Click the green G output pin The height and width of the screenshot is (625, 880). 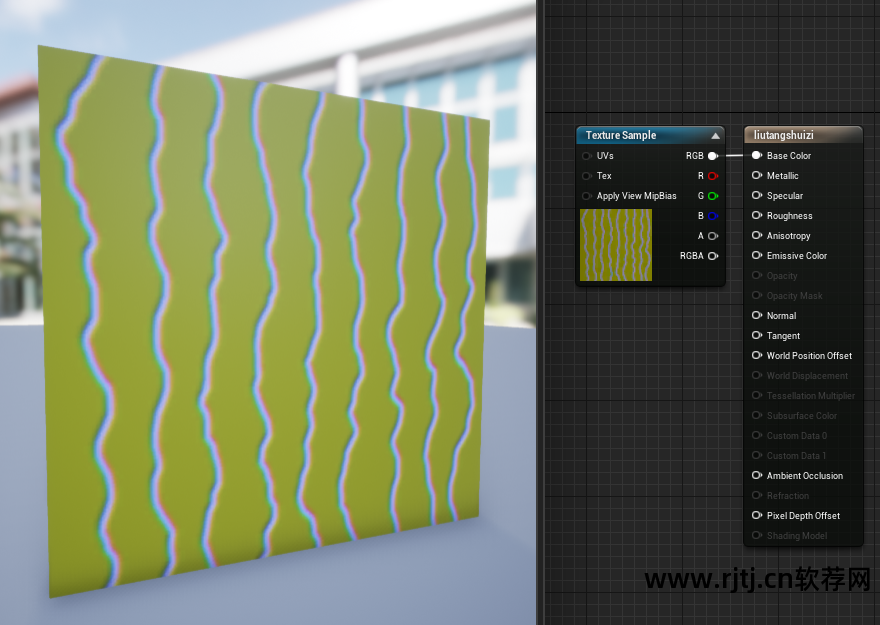tap(713, 196)
